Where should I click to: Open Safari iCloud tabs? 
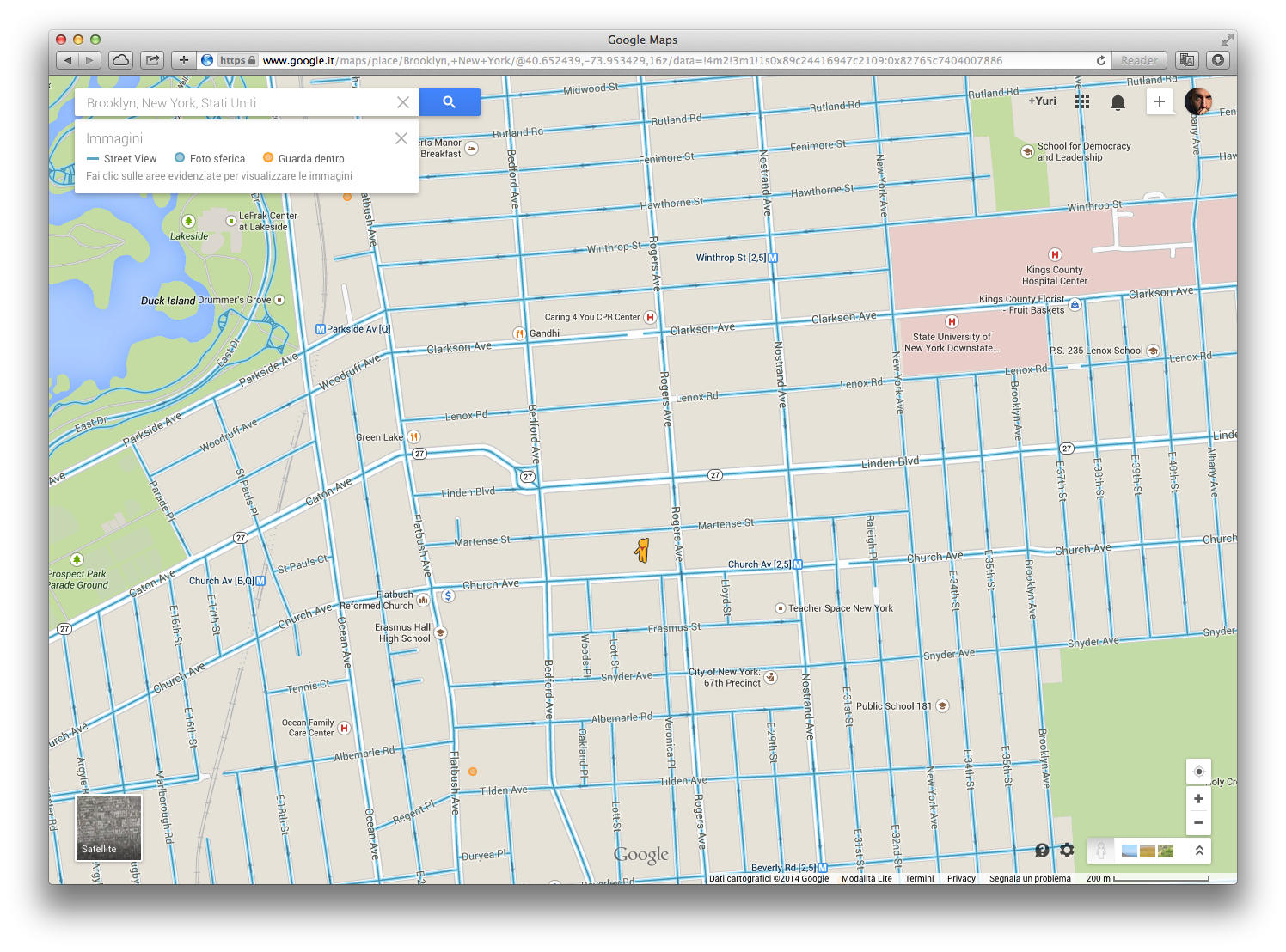click(121, 60)
